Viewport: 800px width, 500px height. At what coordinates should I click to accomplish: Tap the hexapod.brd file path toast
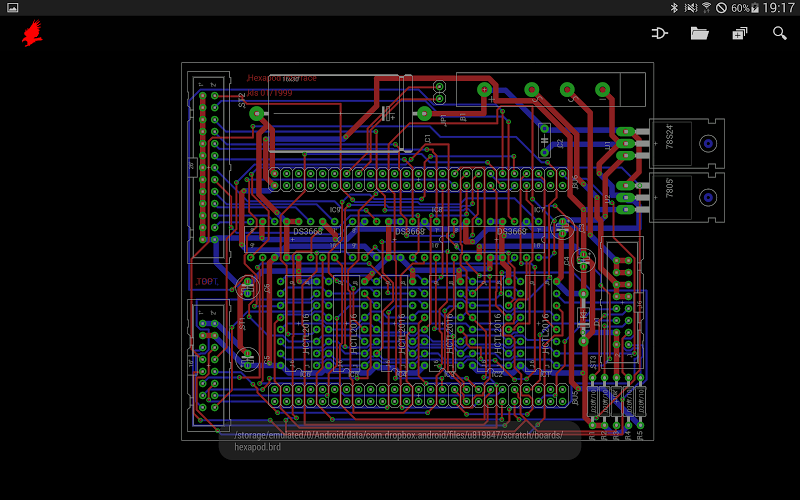(399, 441)
